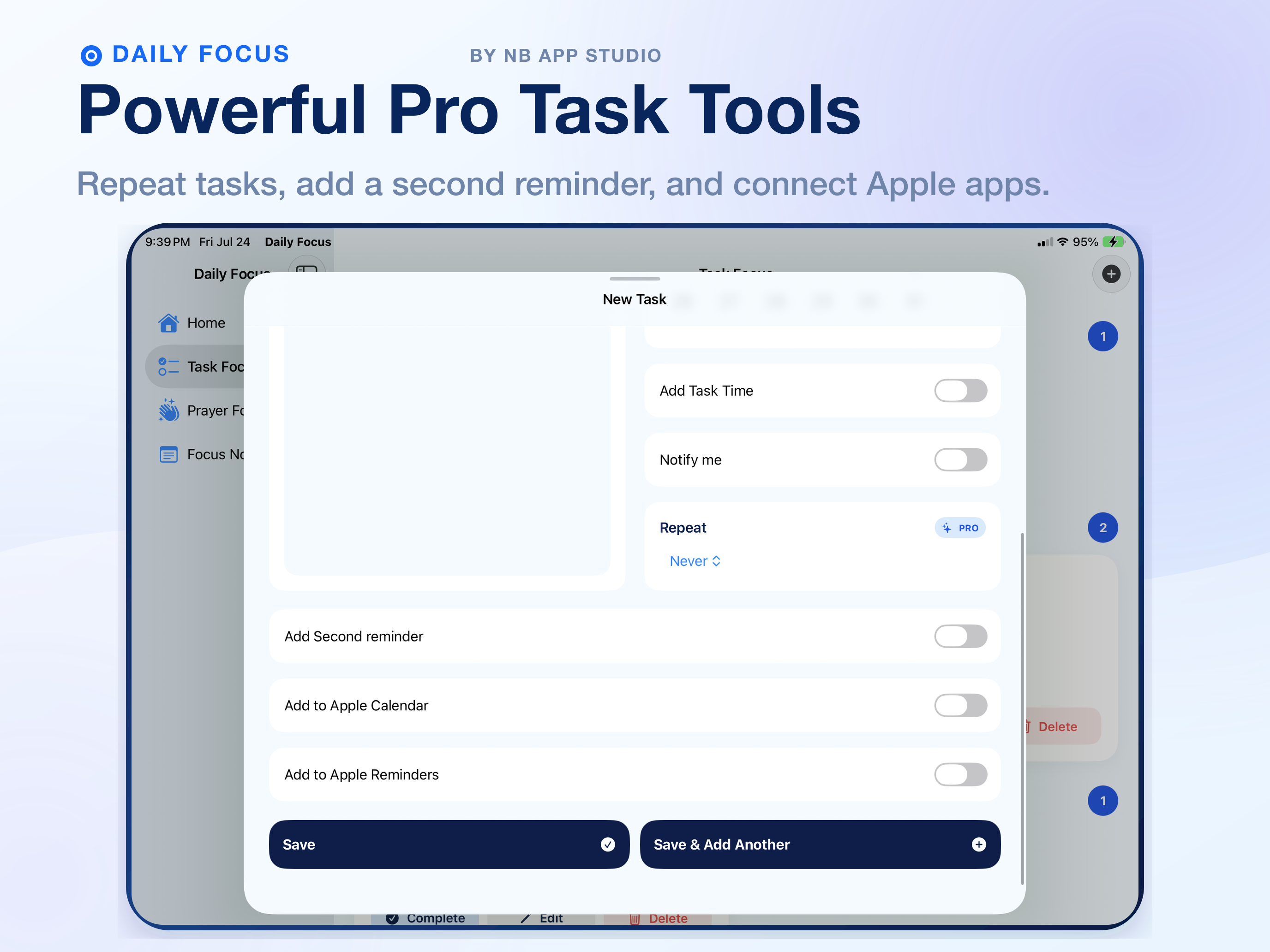Click the Edit button behind the sheet
The image size is (1270, 952).
point(541,919)
